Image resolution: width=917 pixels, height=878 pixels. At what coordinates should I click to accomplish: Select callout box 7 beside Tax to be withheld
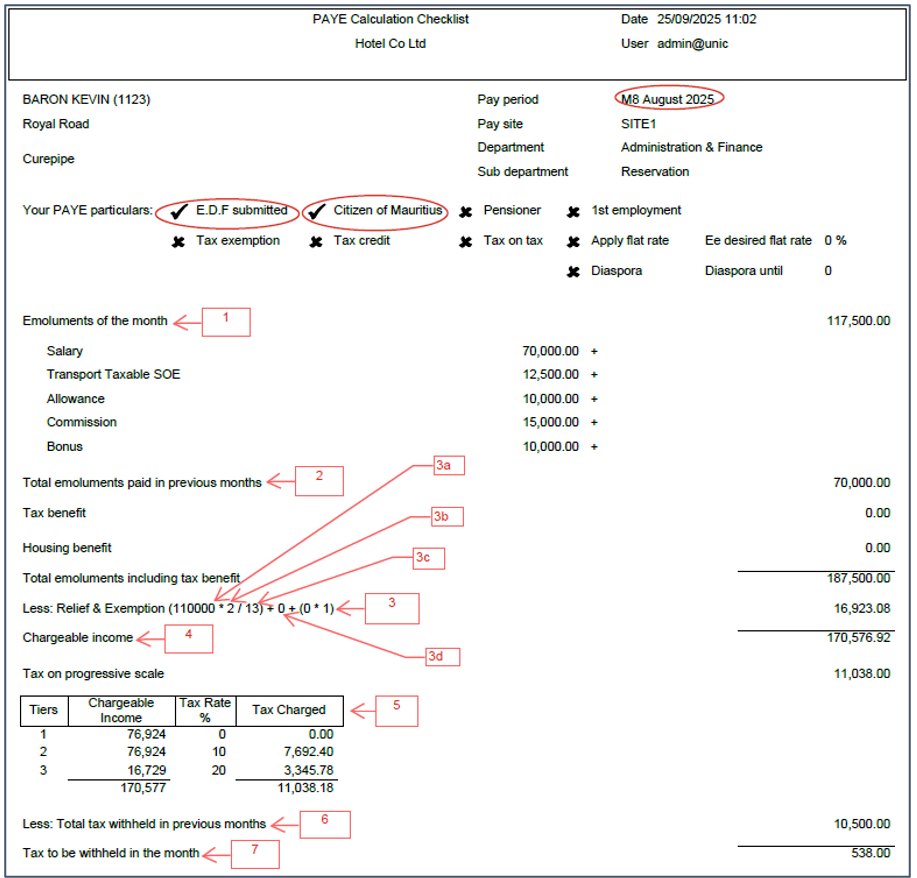[x=255, y=854]
